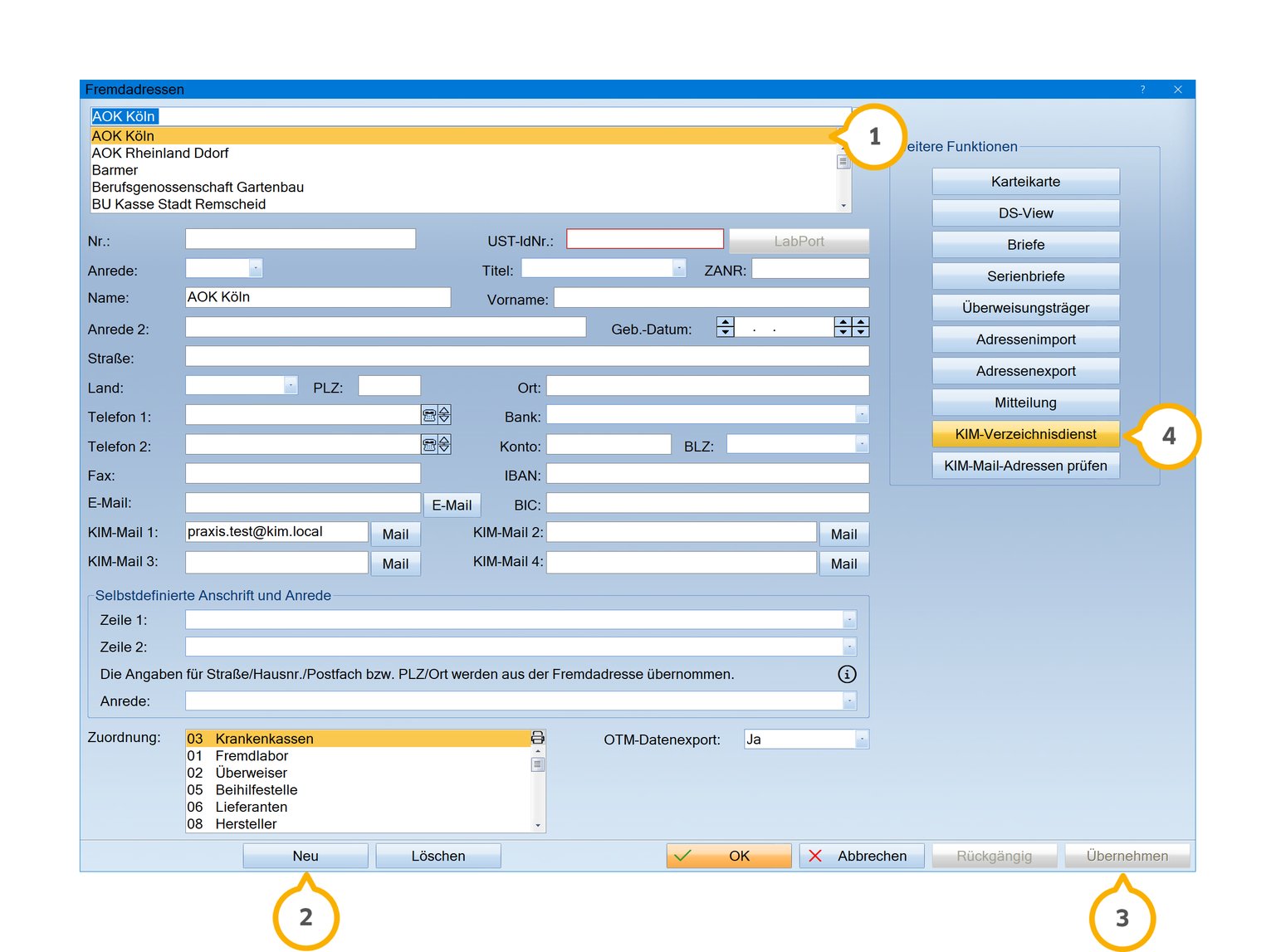This screenshot has height=952, width=1276.
Task: Click the Überweisungsträger button
Action: [x=1025, y=308]
